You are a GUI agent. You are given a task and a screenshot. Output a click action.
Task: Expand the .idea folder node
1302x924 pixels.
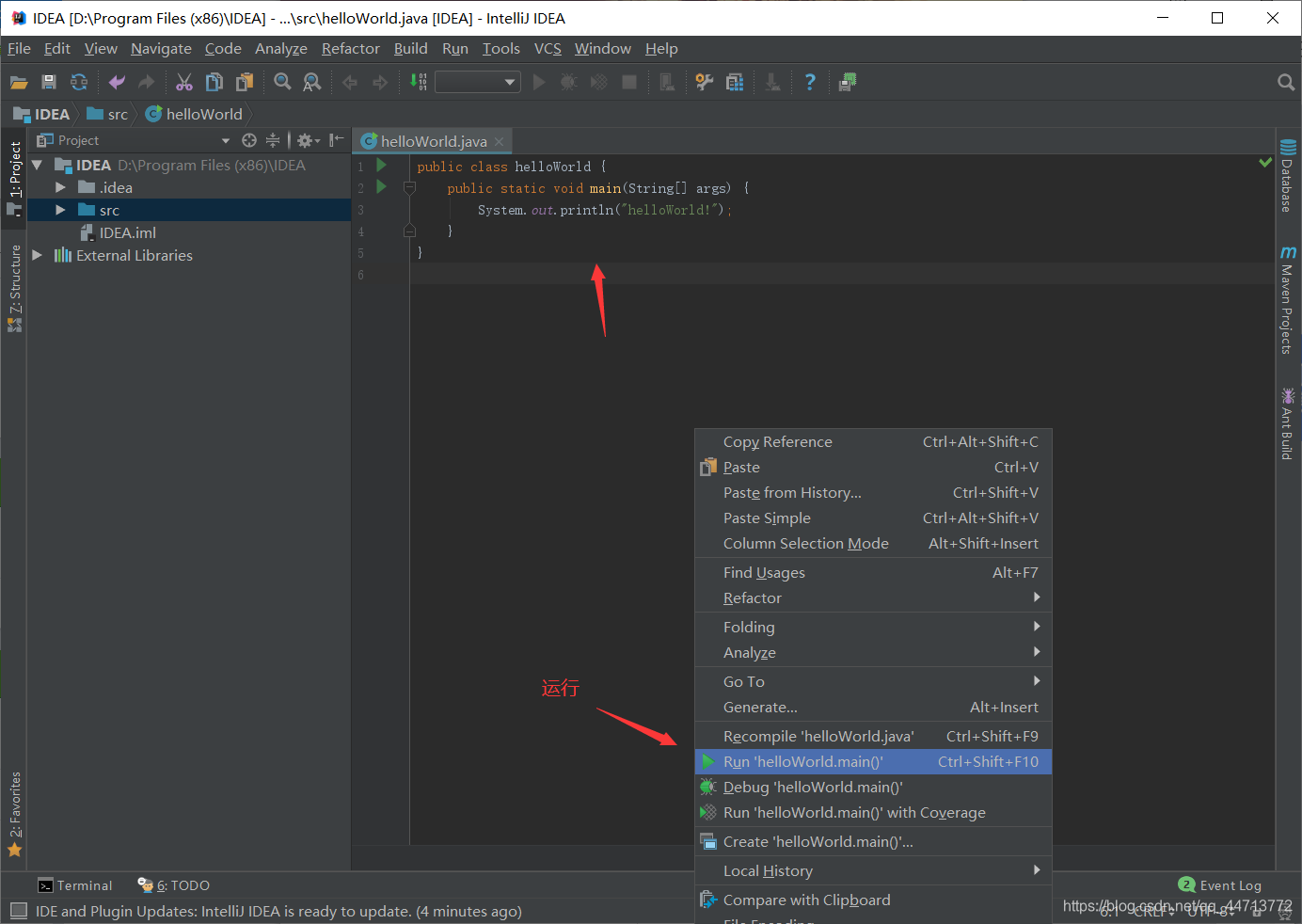pos(60,187)
